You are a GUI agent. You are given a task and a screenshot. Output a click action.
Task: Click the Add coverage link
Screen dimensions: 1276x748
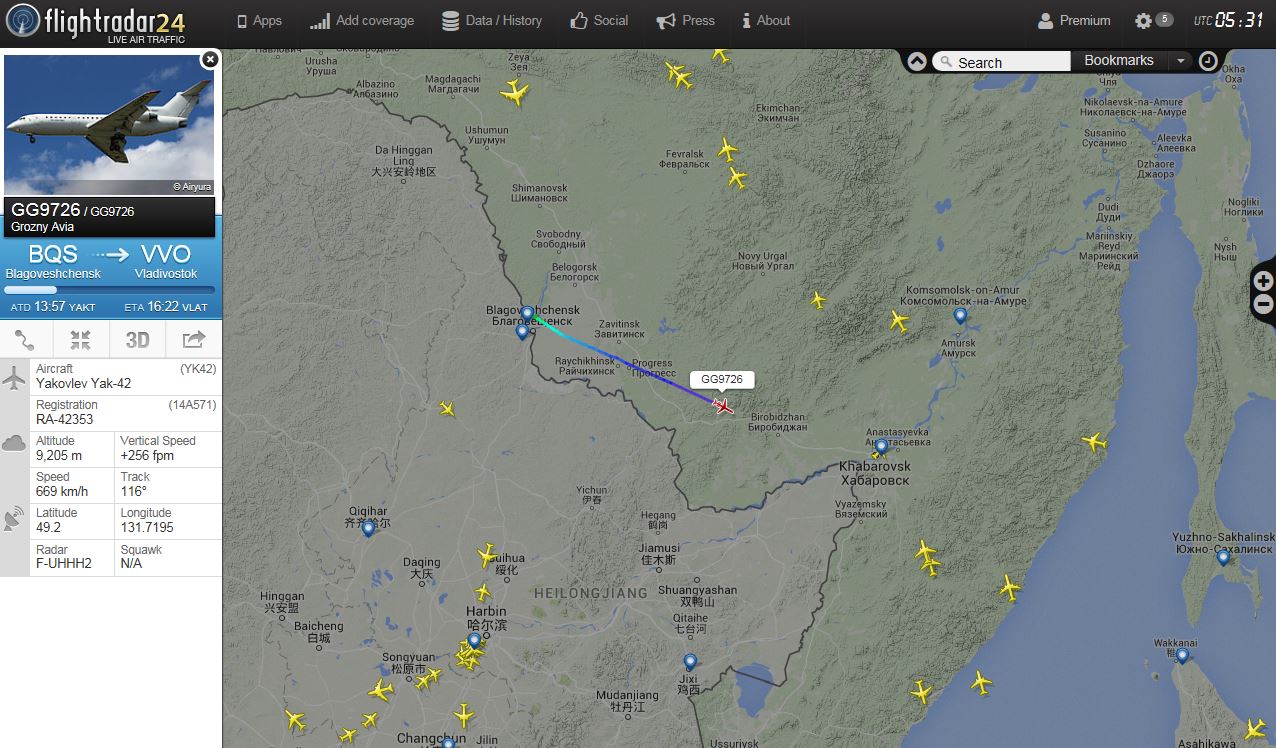point(361,20)
